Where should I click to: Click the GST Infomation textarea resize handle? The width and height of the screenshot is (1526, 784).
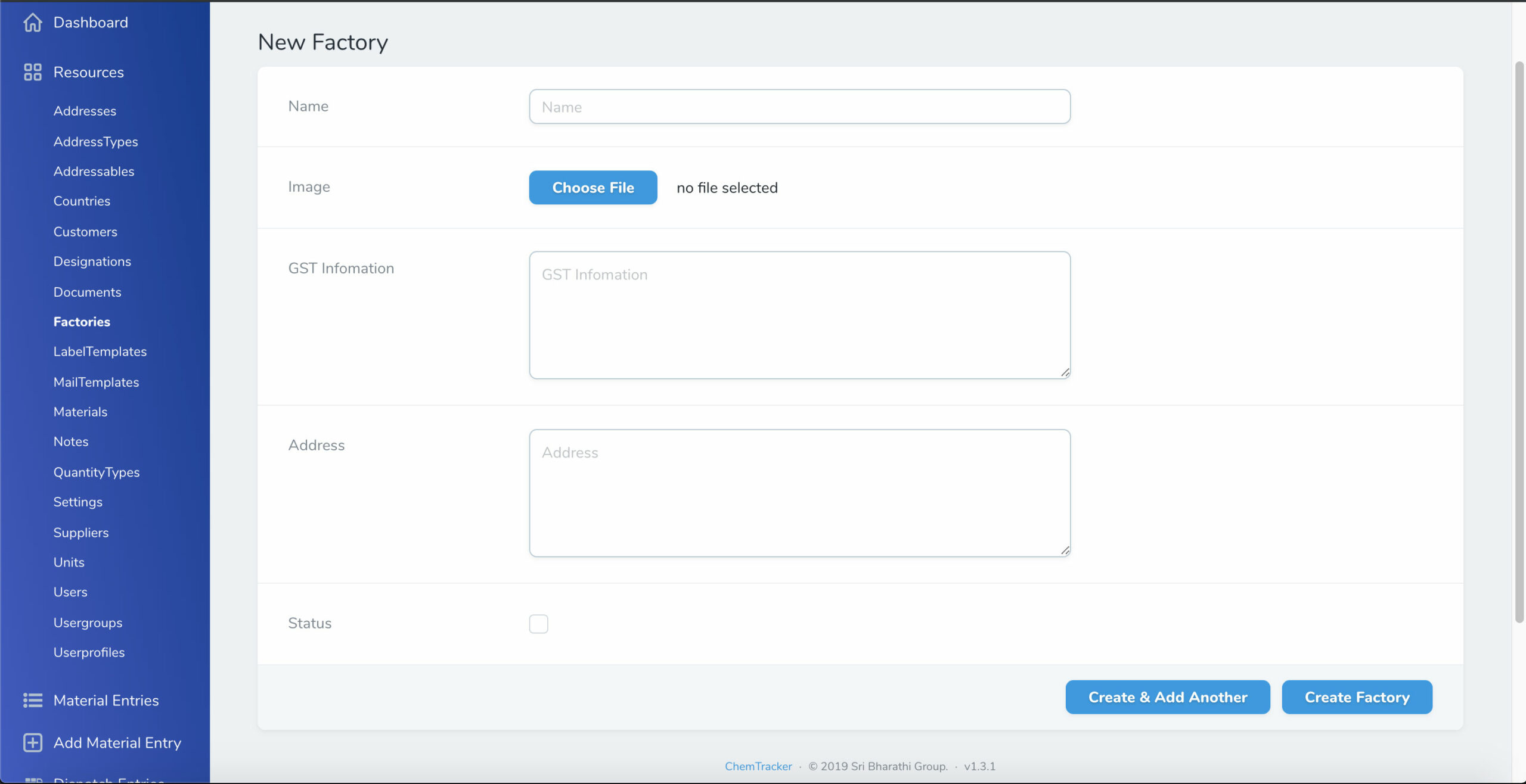pyautogui.click(x=1065, y=373)
